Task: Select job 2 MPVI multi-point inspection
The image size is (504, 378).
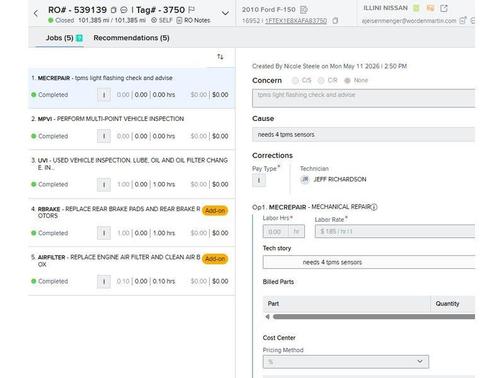Action: click(x=131, y=129)
